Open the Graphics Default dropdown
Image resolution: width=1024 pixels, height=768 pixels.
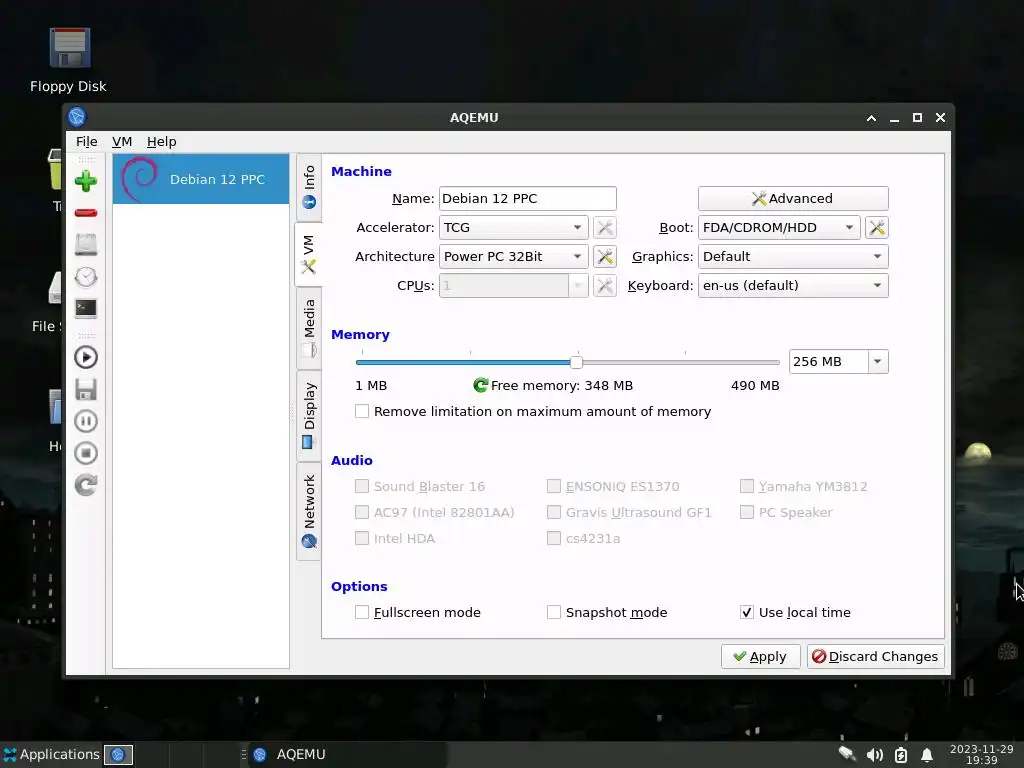(x=793, y=257)
